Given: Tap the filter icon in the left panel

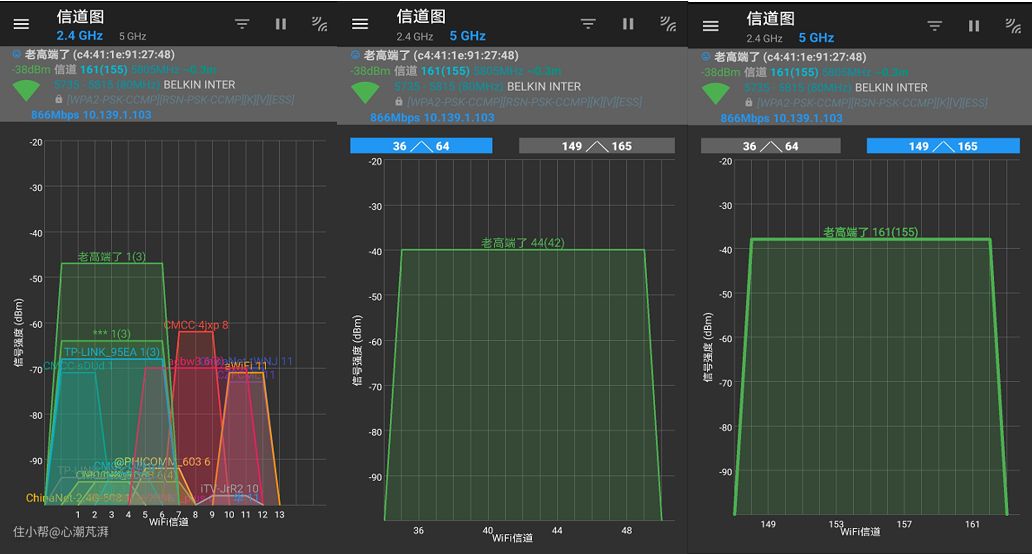Looking at the screenshot, I should [x=242, y=24].
